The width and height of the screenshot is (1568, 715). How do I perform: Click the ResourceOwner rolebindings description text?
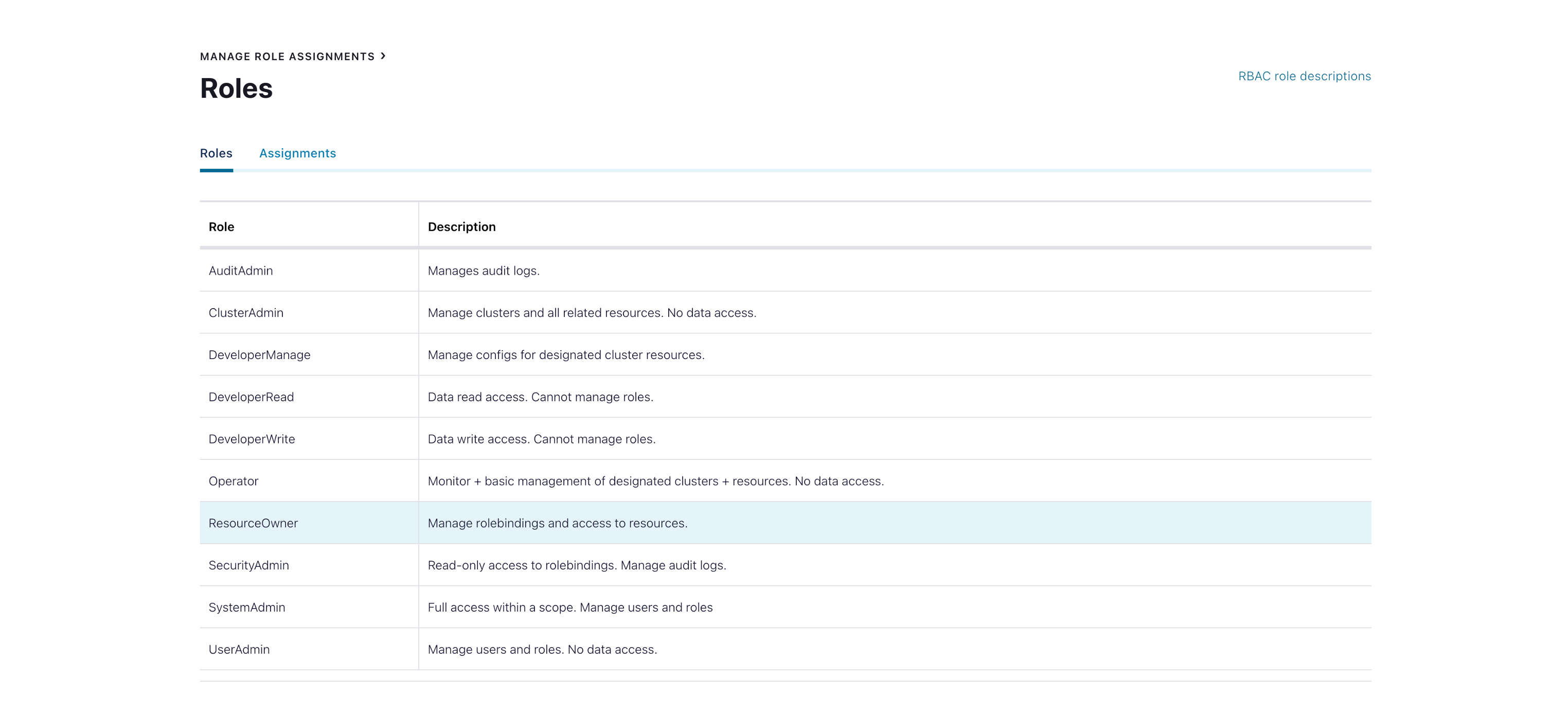point(557,523)
